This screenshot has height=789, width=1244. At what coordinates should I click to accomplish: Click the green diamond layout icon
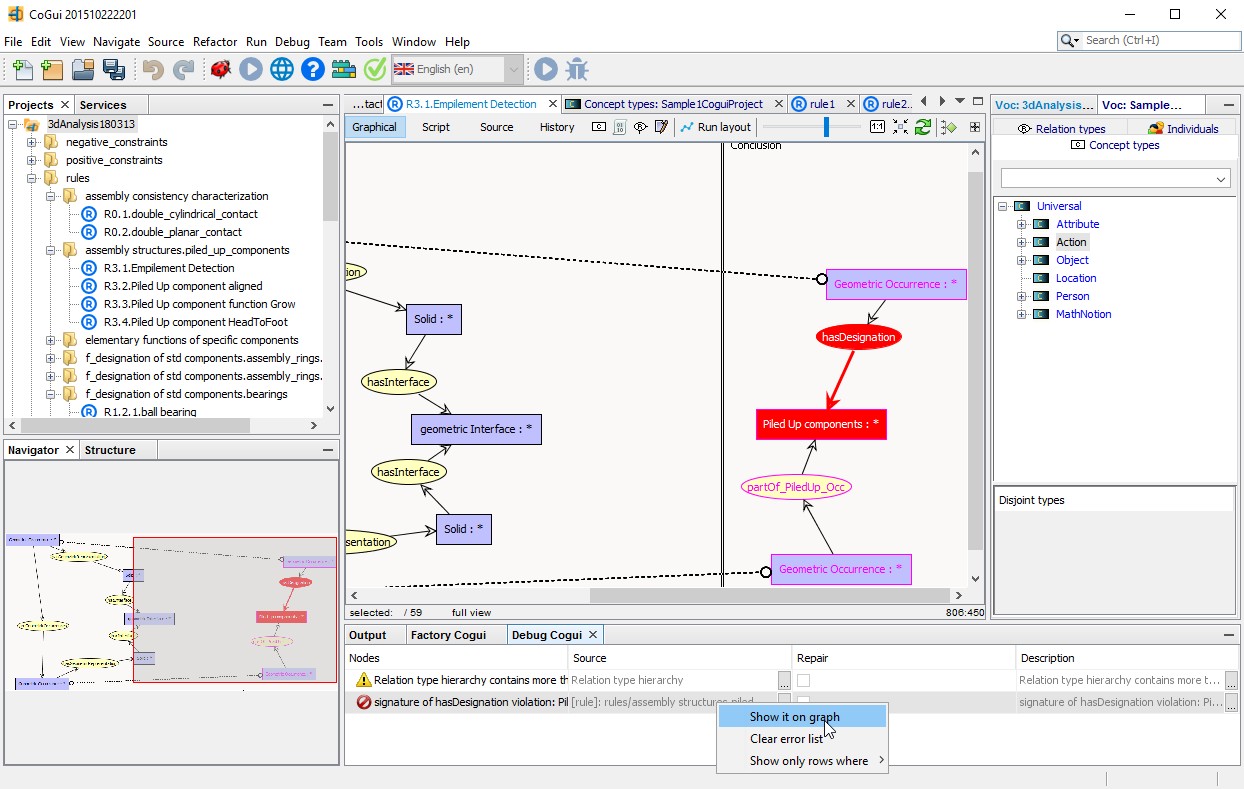[949, 127]
